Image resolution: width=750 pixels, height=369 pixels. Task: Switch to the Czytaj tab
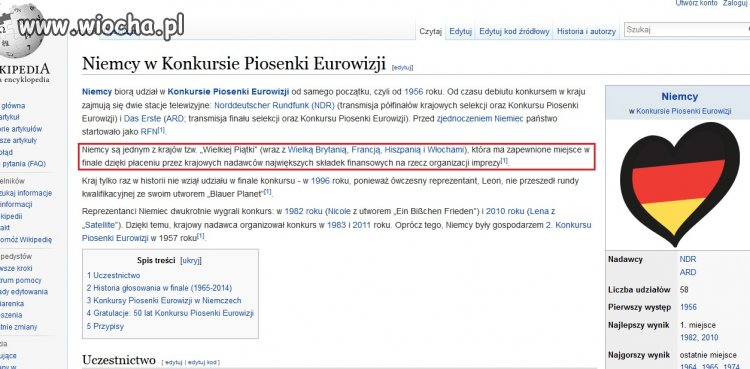(x=430, y=32)
